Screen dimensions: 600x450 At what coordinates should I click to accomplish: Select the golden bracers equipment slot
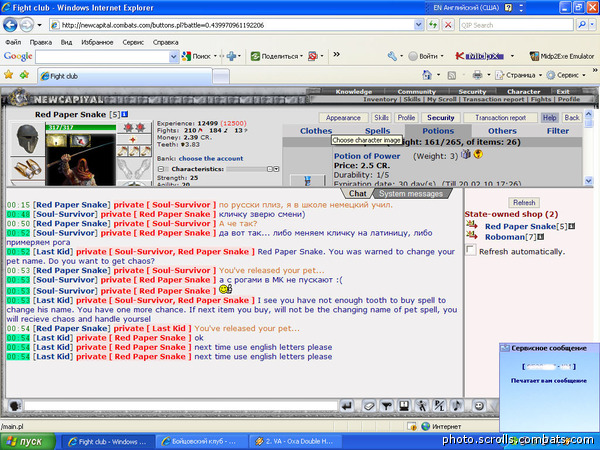[x=27, y=168]
